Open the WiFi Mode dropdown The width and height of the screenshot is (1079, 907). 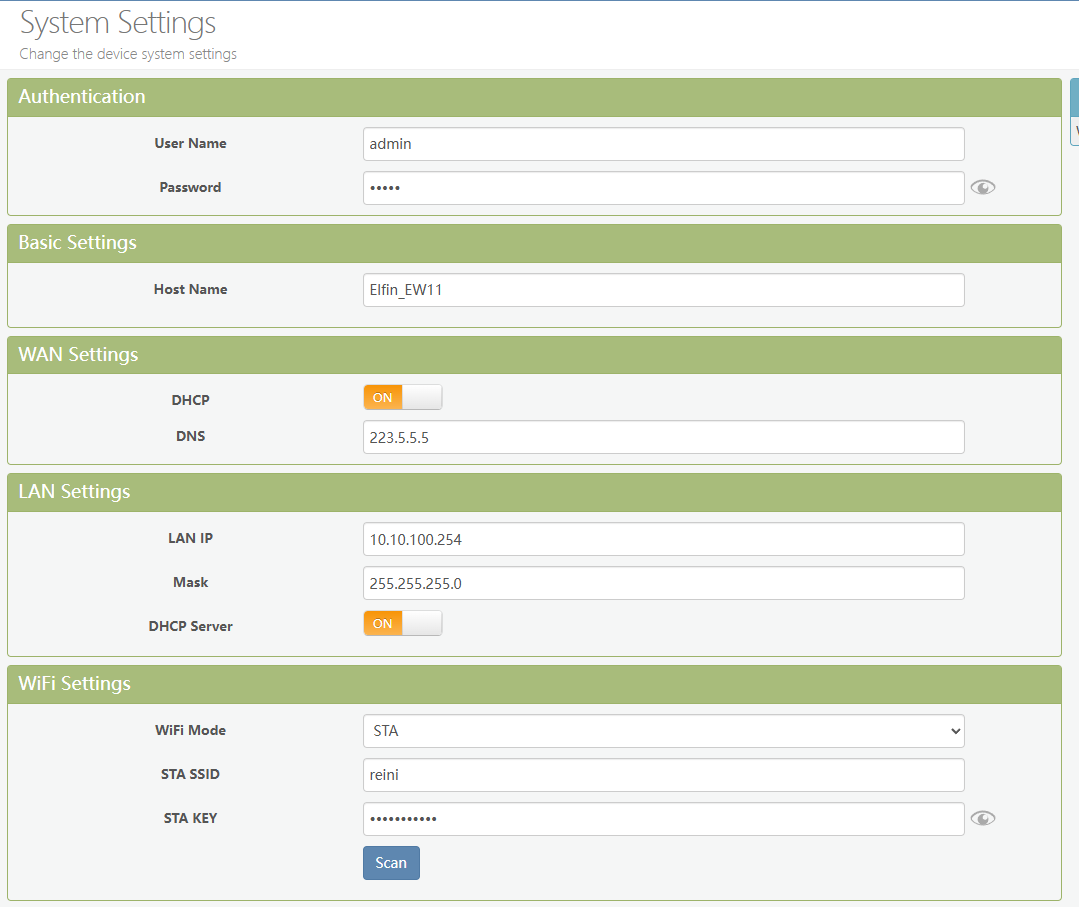tap(663, 731)
